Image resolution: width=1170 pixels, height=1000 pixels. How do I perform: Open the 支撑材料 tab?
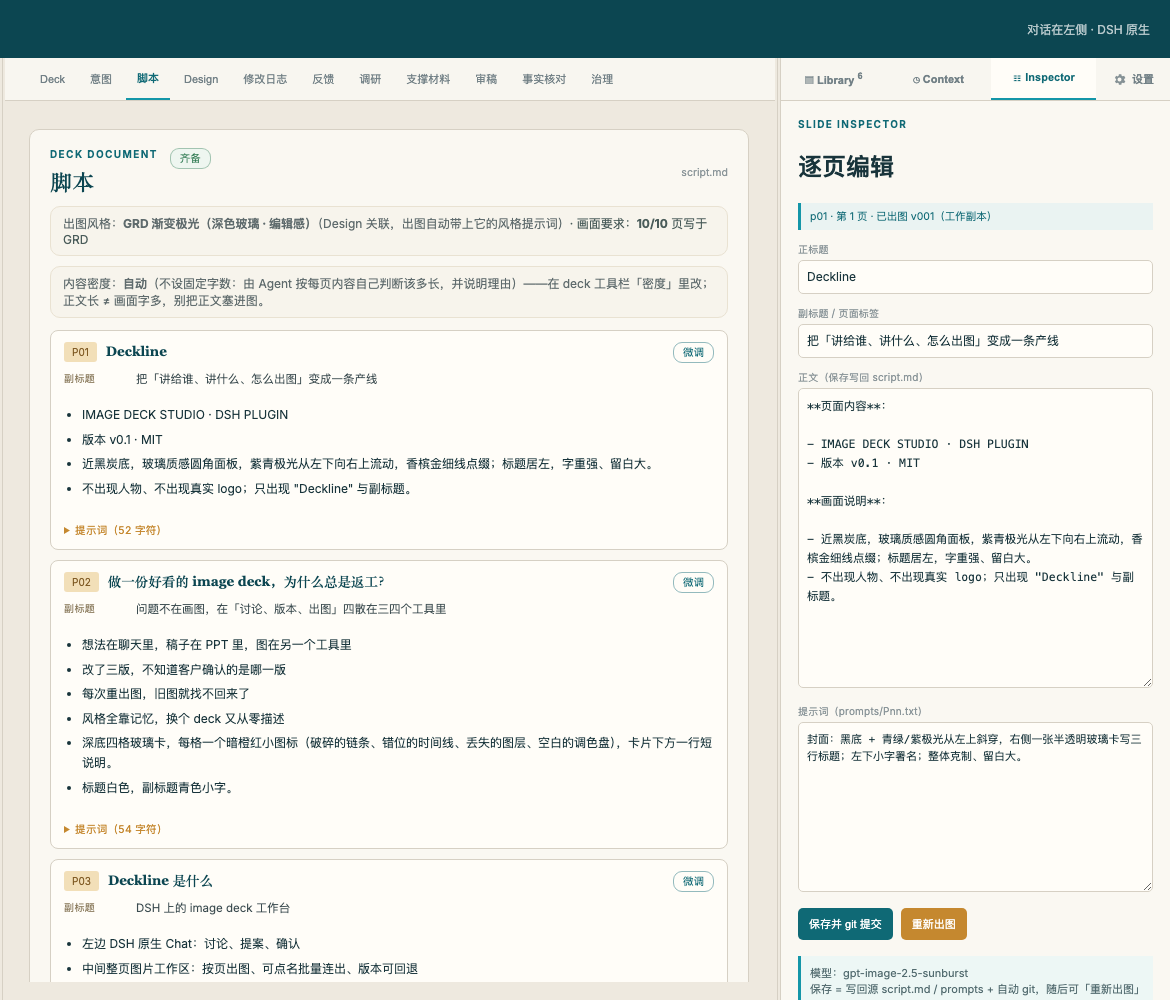pyautogui.click(x=428, y=79)
